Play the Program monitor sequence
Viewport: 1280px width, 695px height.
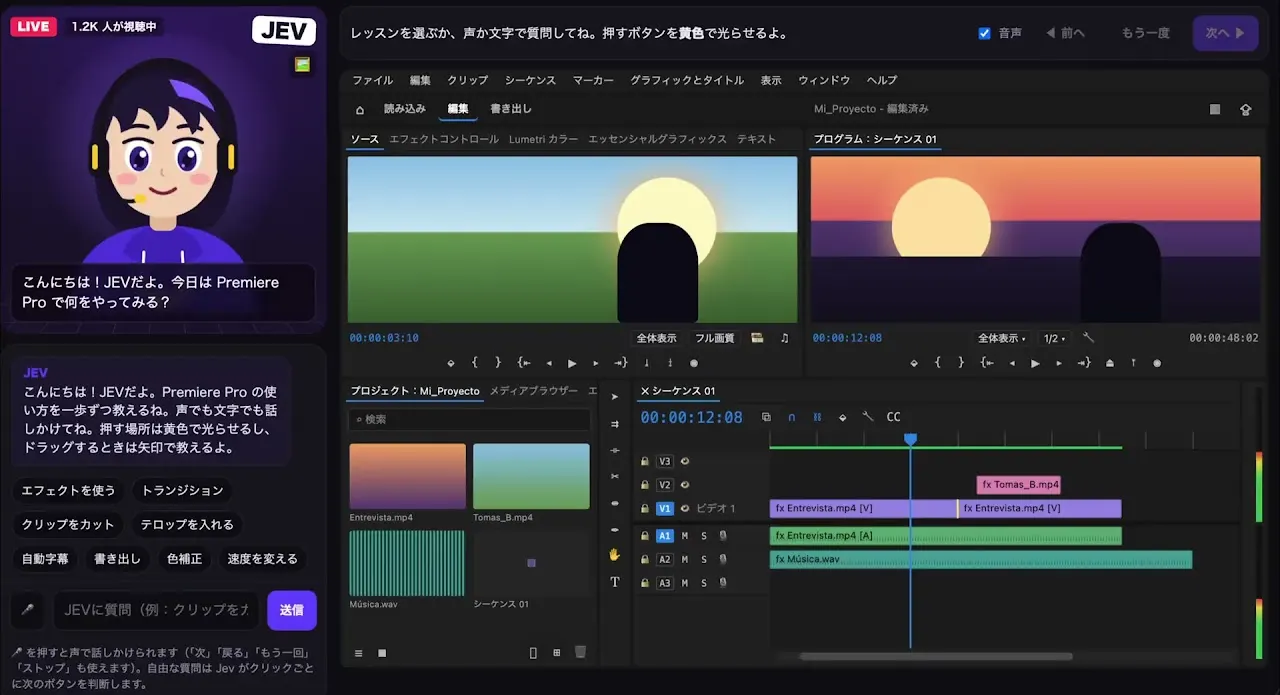(1035, 363)
